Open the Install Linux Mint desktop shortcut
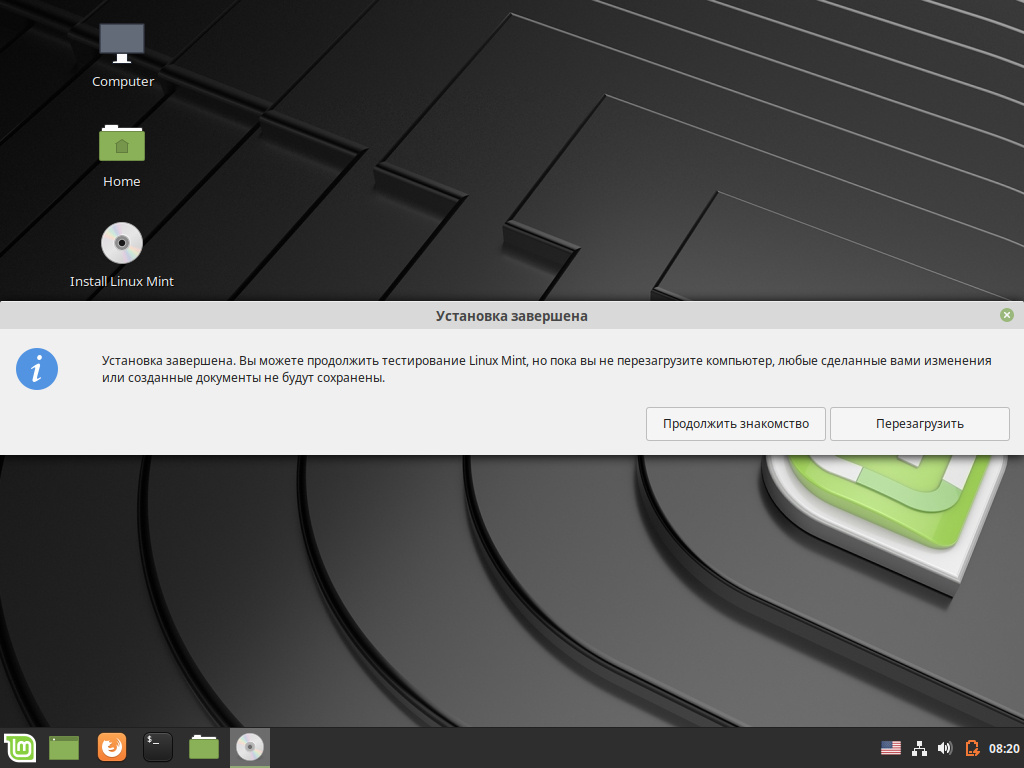This screenshot has height=768, width=1024. 121,242
